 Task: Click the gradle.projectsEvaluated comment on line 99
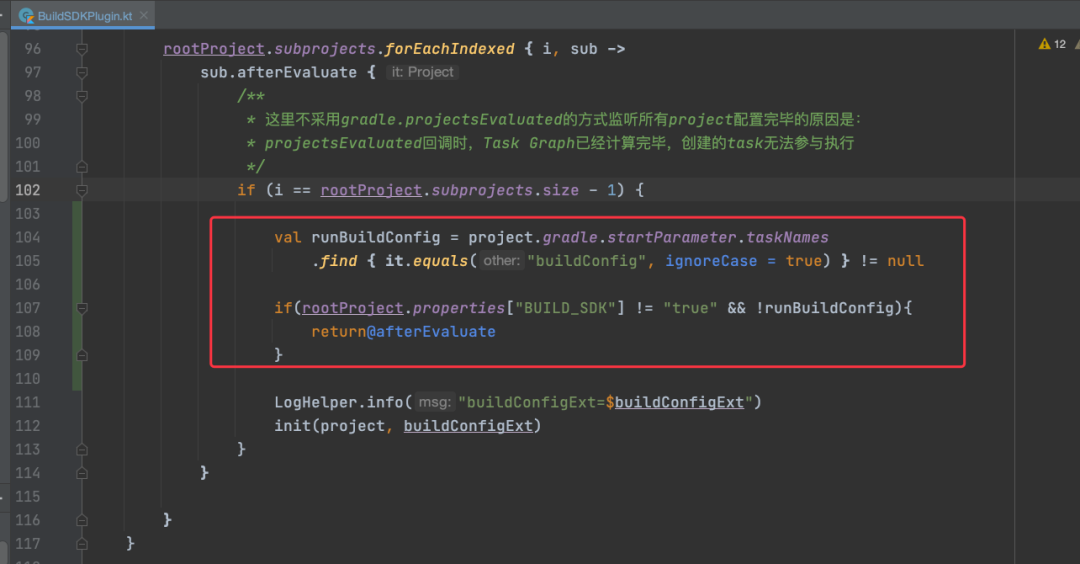click(451, 120)
